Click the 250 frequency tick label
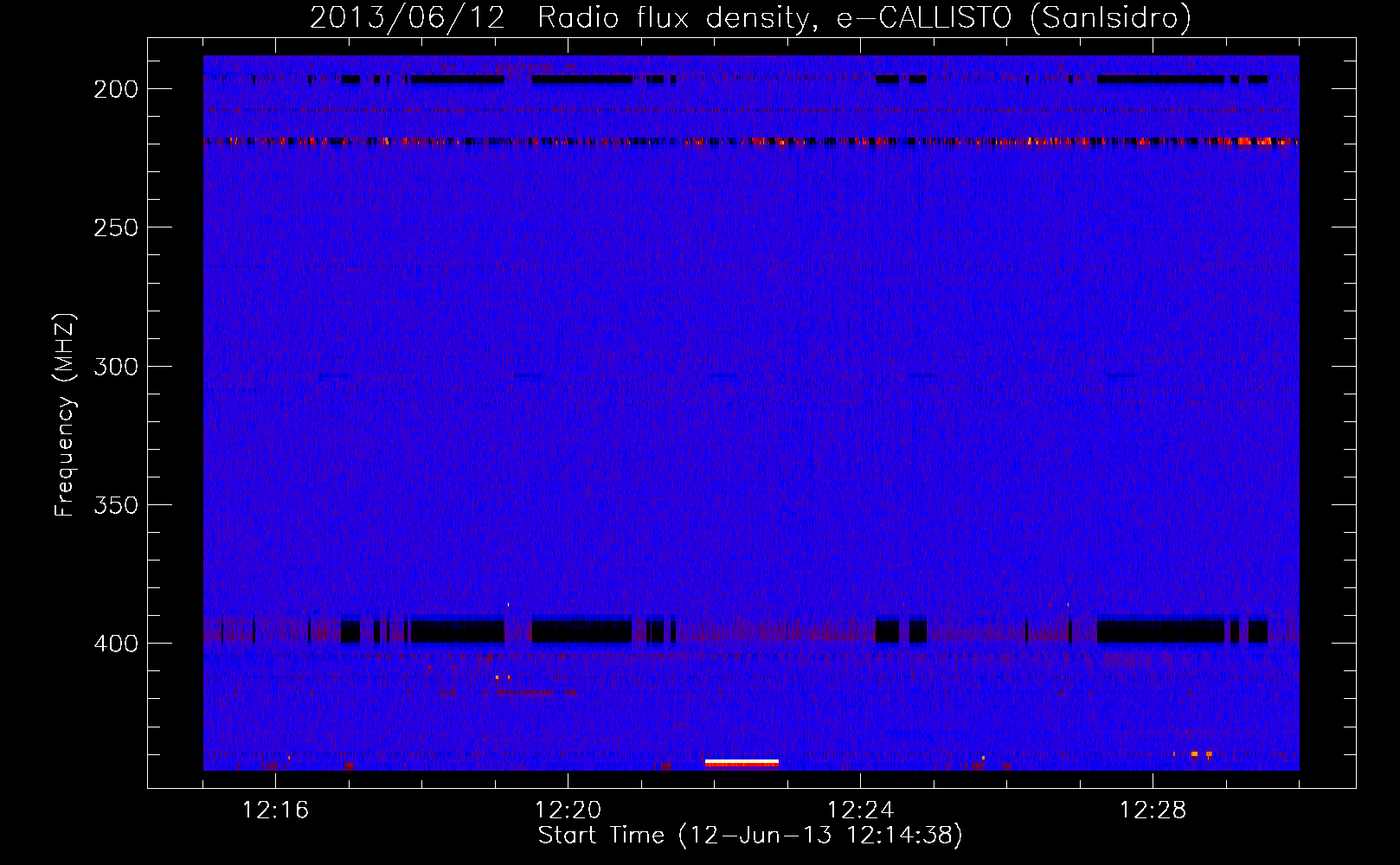Image resolution: width=1400 pixels, height=865 pixels. (x=116, y=227)
